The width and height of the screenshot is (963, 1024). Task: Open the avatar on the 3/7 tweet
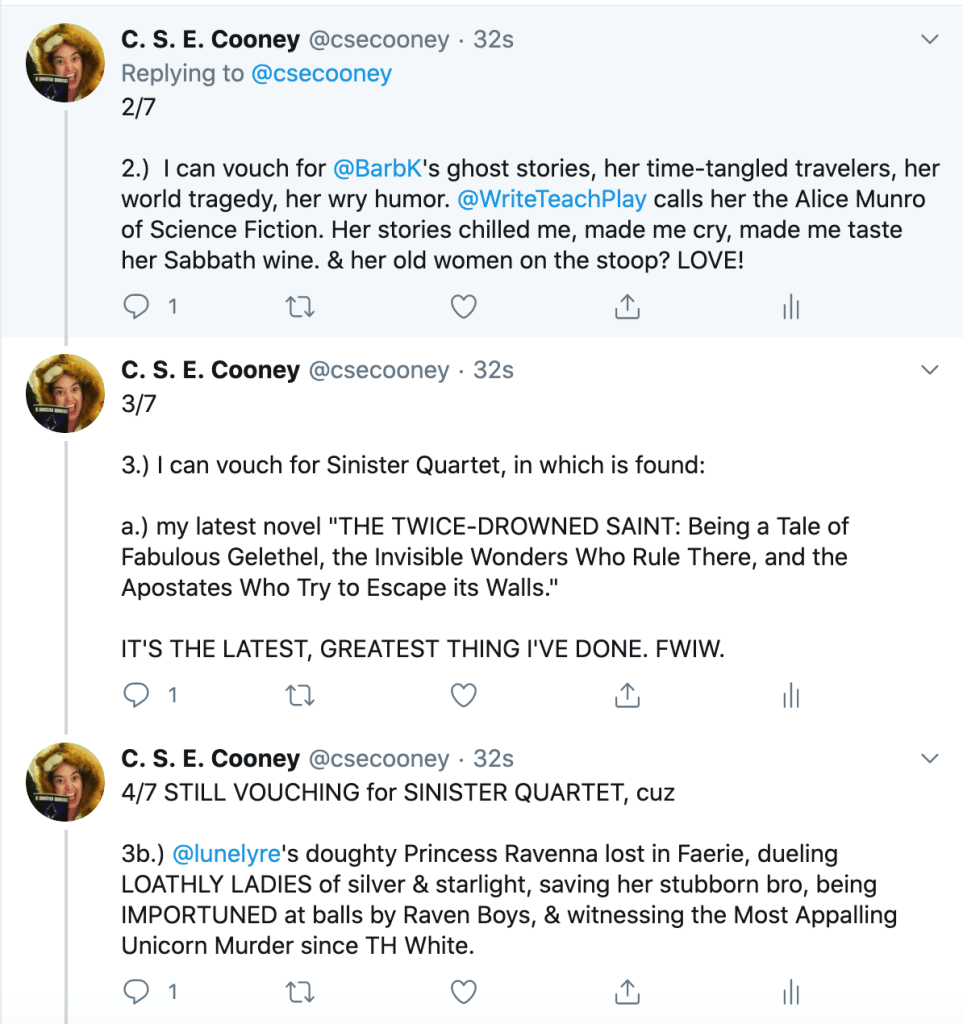(65, 393)
